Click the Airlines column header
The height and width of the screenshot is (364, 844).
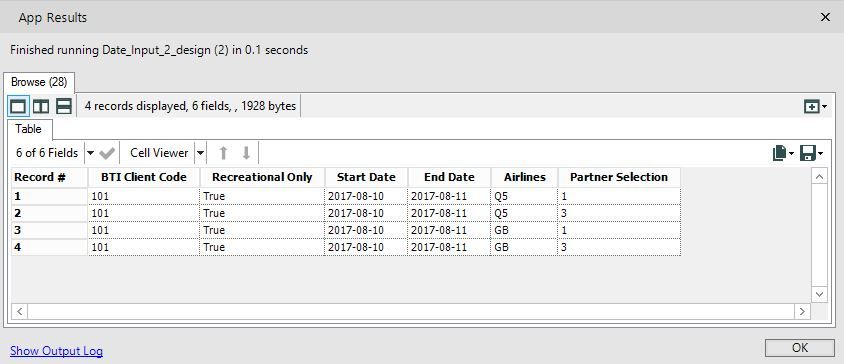tap(525, 177)
